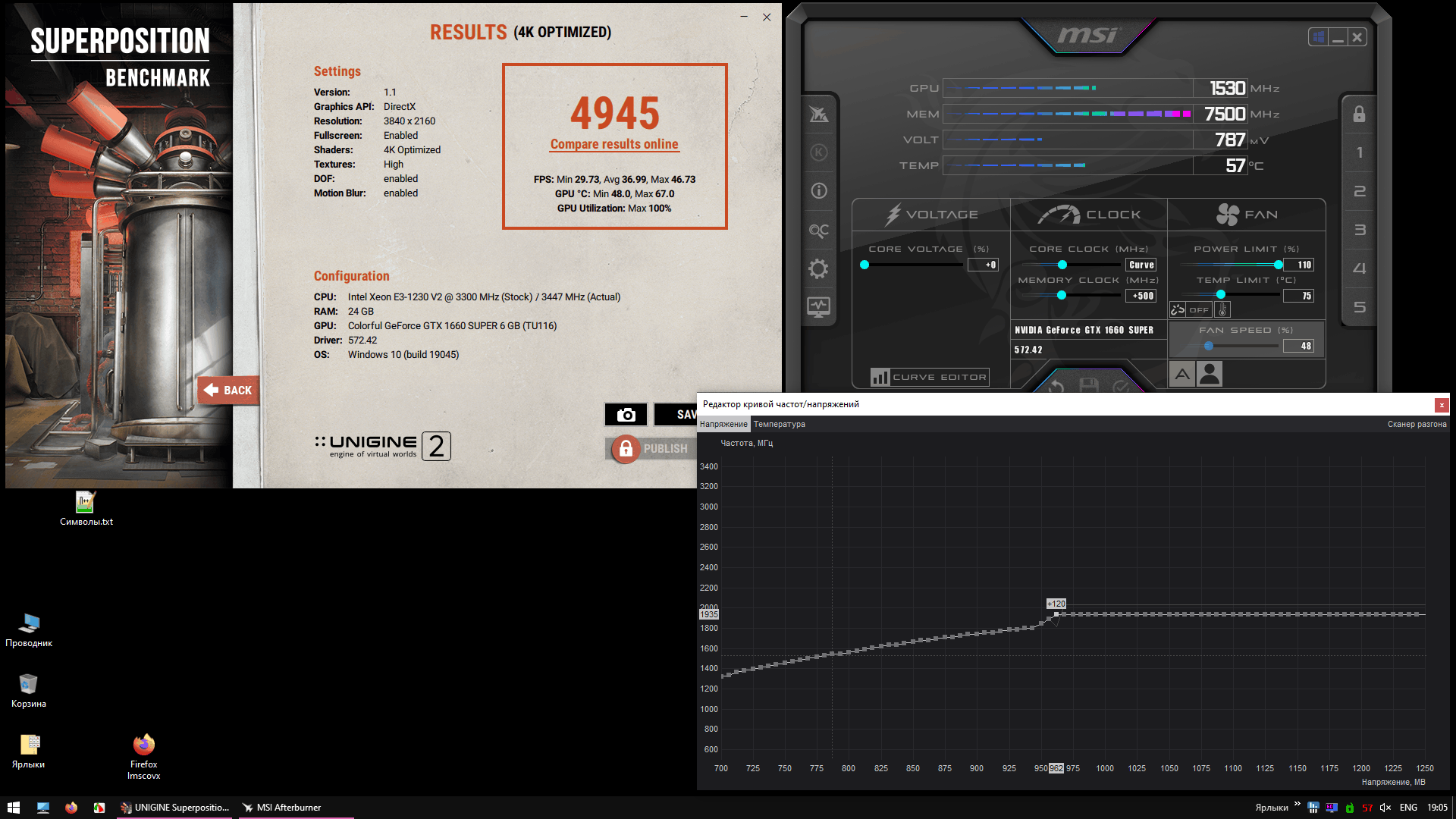Toggle the profile lock icon in Afterburner
The height and width of the screenshot is (819, 1456).
click(x=1359, y=114)
